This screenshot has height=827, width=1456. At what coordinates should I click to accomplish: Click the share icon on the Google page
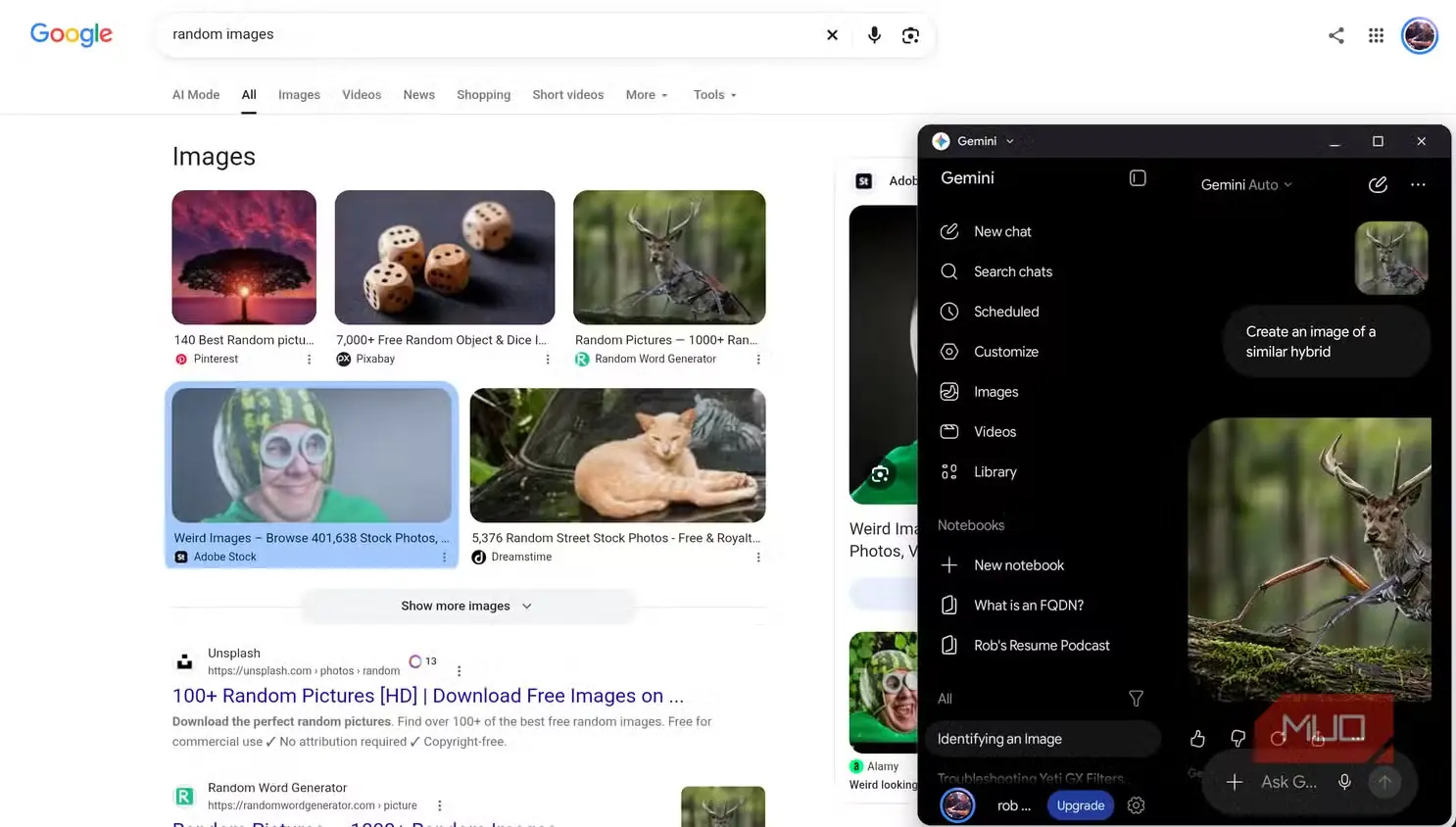pos(1336,35)
